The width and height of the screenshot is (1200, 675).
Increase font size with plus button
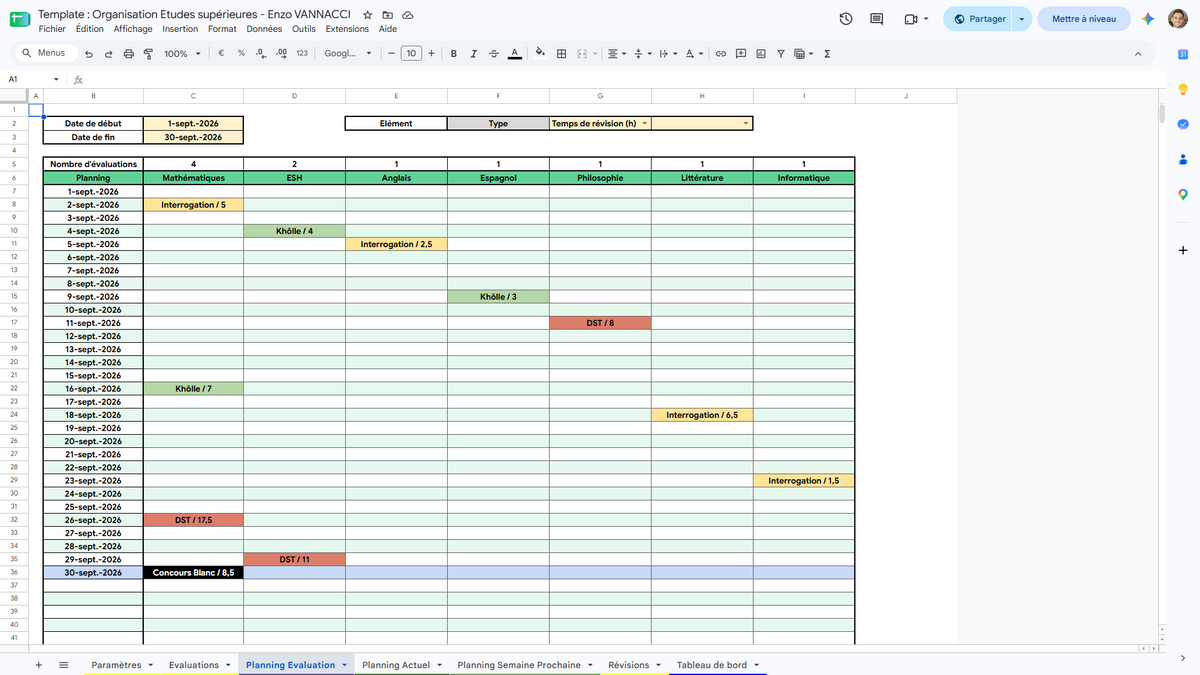(431, 54)
